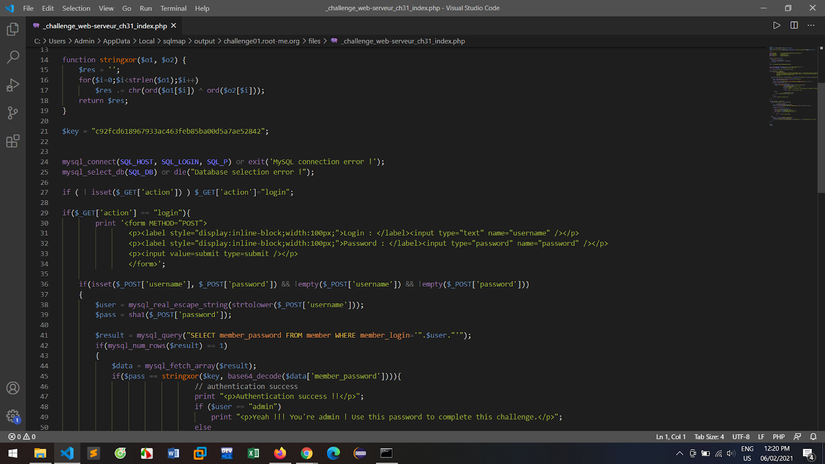Open the Terminal menu
The image size is (825, 464).
174,8
